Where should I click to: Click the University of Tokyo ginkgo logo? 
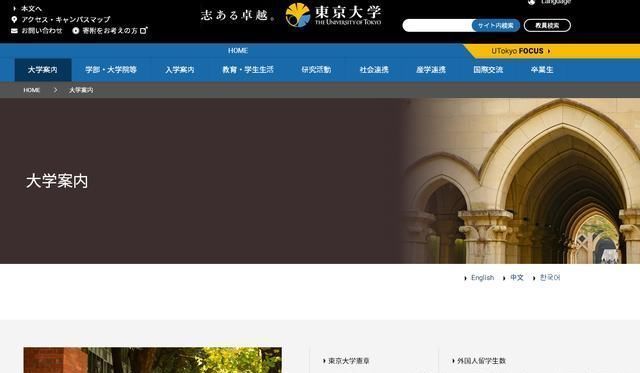298,15
